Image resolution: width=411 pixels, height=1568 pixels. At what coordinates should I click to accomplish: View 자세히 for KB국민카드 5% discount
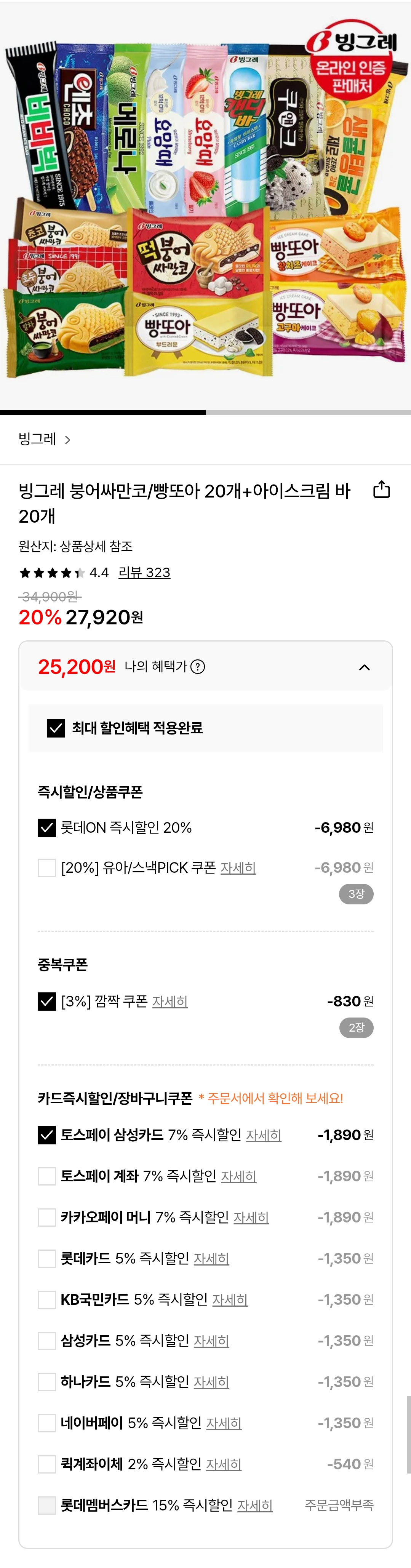pos(230,1299)
